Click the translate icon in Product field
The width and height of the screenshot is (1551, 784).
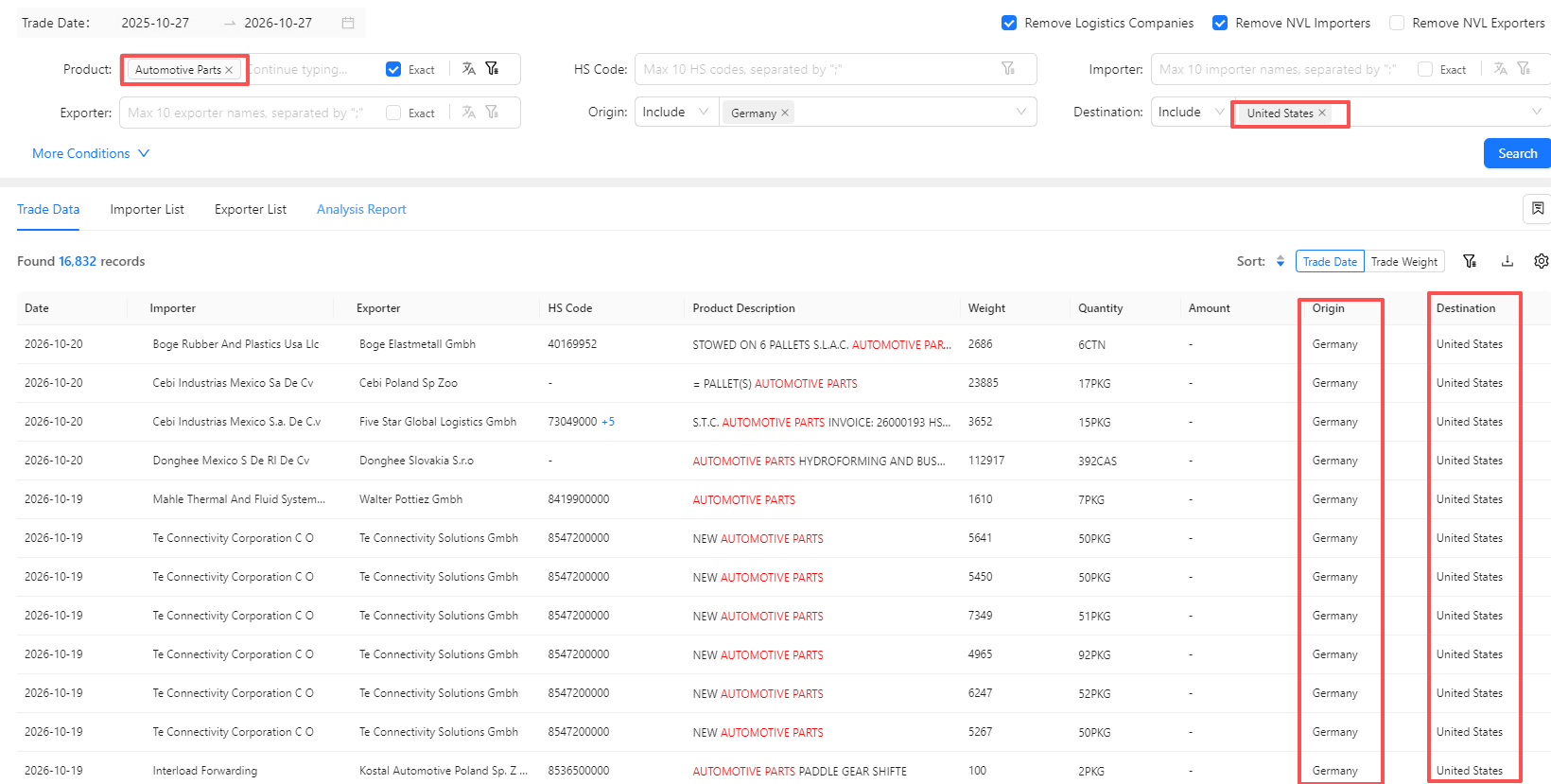click(x=469, y=69)
